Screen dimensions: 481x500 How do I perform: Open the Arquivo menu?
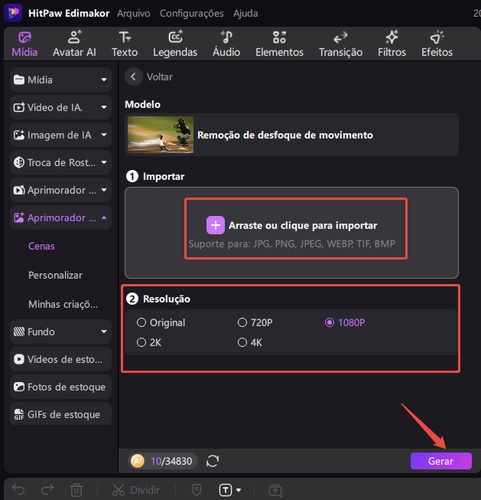tap(133, 13)
